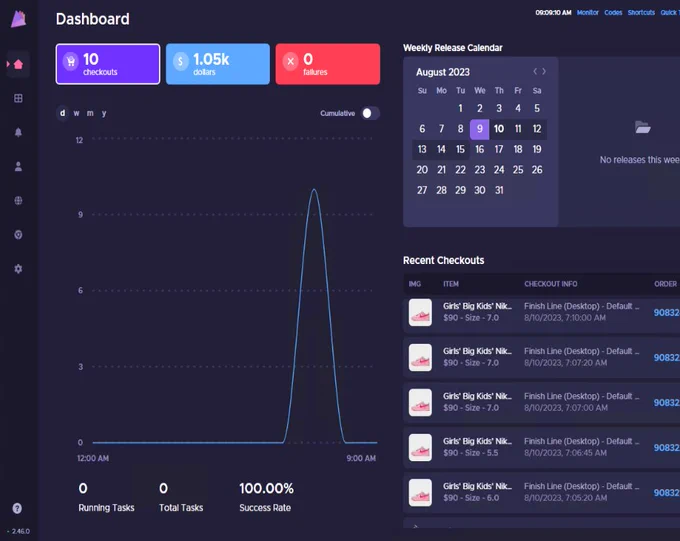Open order number link for 7:05:20 AM checkout
Screen dimensions: 680x541
click(x=667, y=493)
